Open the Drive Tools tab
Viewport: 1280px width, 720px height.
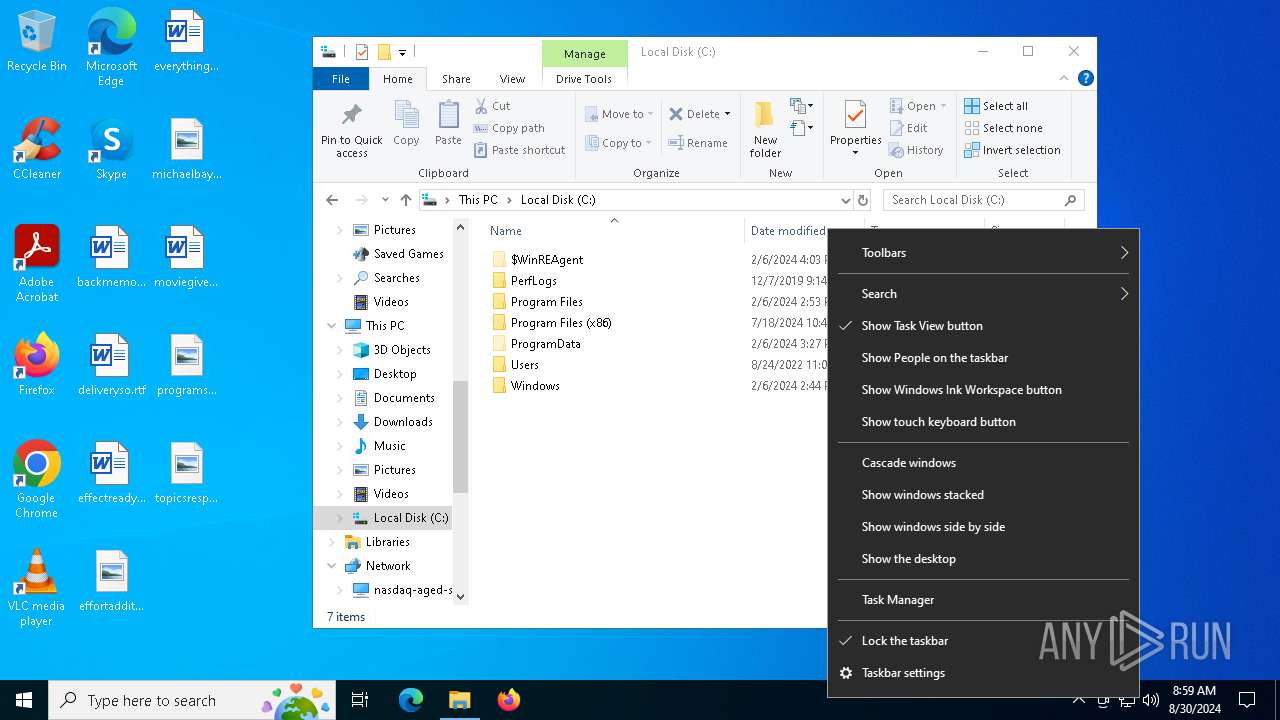point(584,79)
